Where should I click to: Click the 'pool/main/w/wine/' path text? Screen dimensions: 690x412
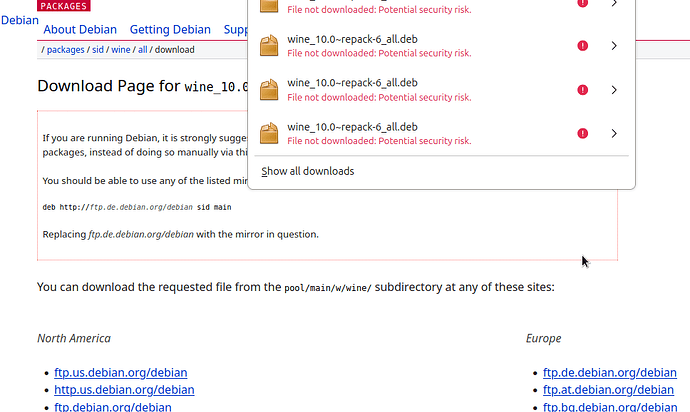328,288
